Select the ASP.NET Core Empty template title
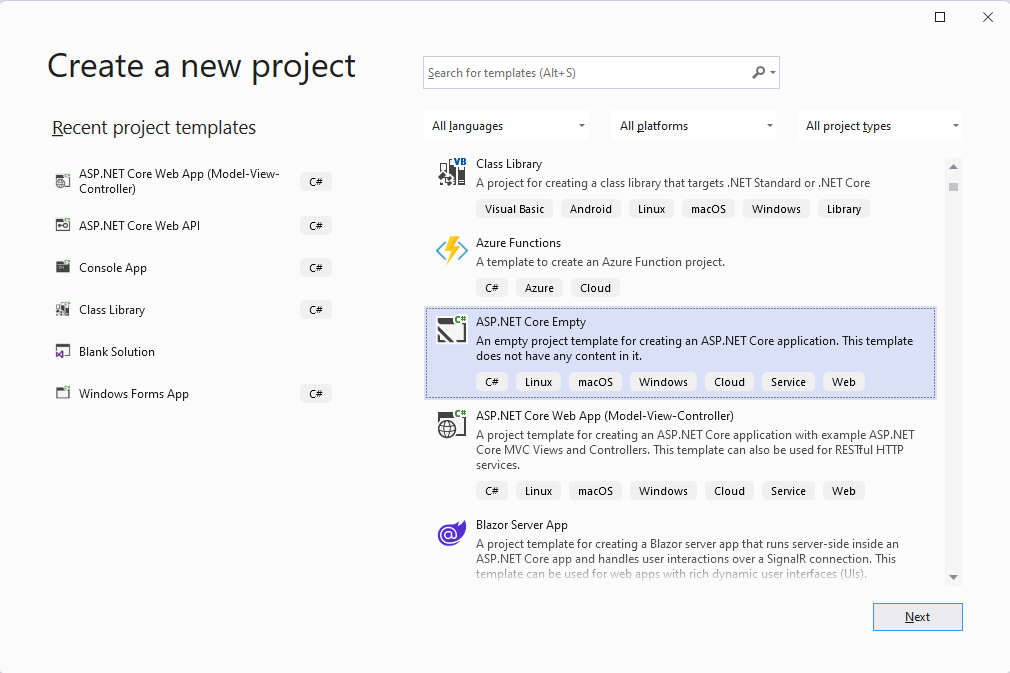Screen dimensions: 1010x673 [x=531, y=322]
